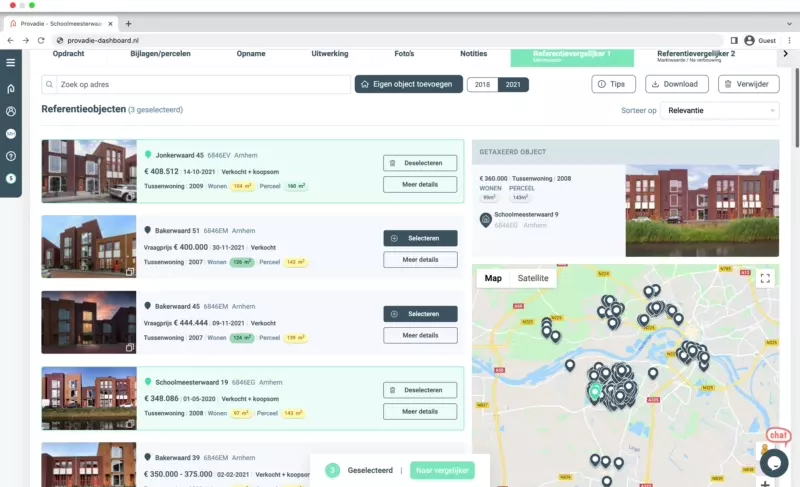Image resolution: width=800 pixels, height=487 pixels.
Task: Click Naar vergelijker button
Action: (x=442, y=470)
